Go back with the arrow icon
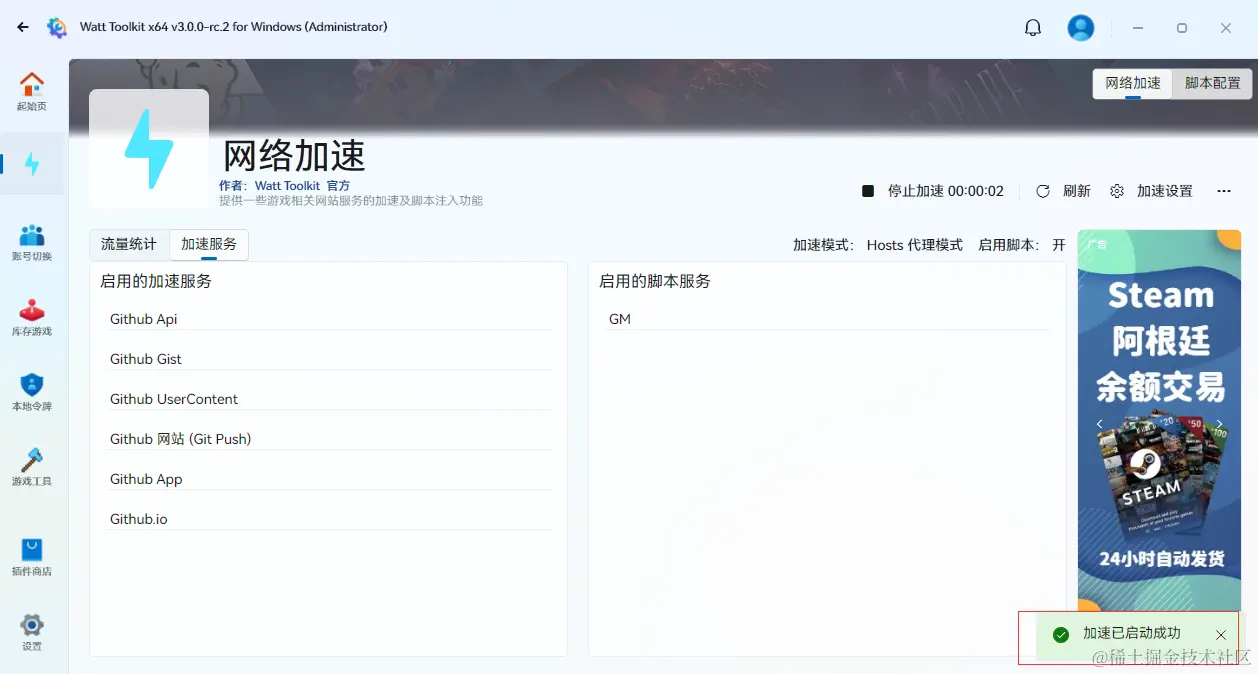The width and height of the screenshot is (1258, 674). 23,28
